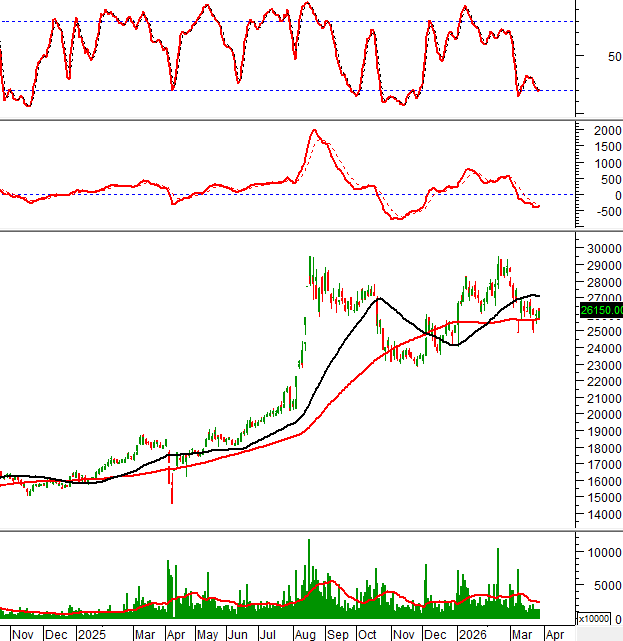Click the MACD peak in August
This screenshot has width=623, height=641.
tap(314, 130)
